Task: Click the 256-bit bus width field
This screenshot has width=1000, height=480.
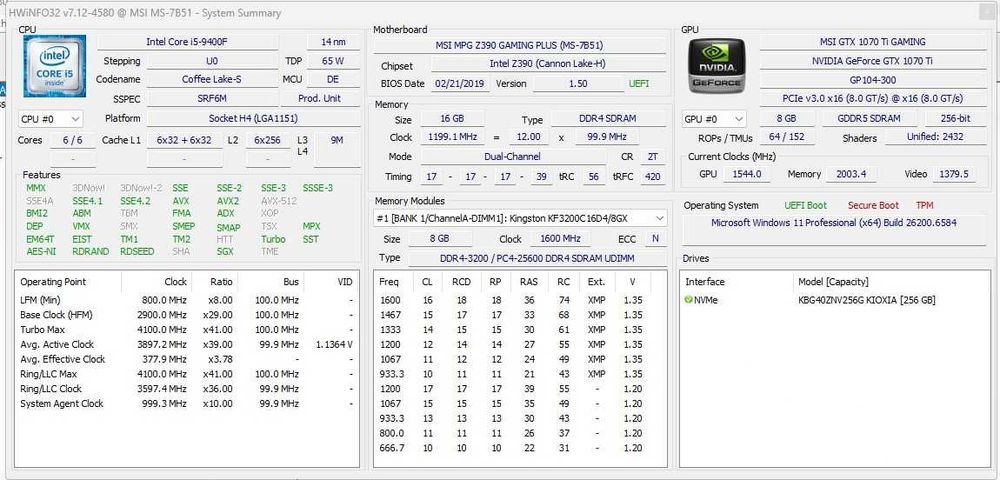Action: click(x=955, y=119)
